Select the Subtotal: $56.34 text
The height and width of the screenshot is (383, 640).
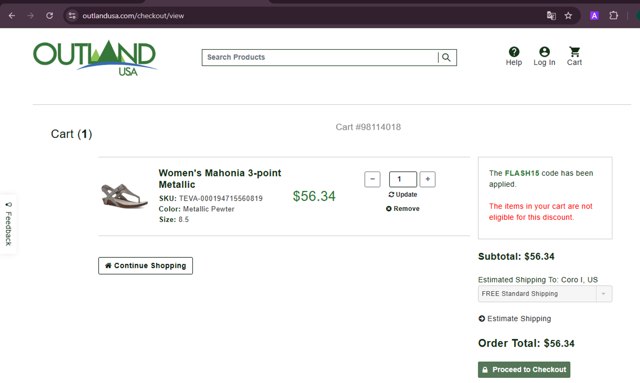pyautogui.click(x=516, y=257)
